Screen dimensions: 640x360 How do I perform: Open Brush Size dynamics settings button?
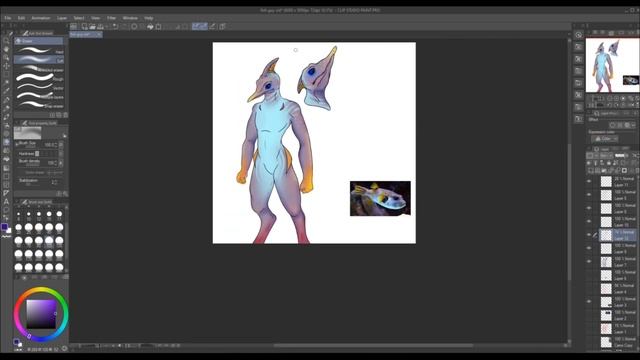click(x=61, y=145)
